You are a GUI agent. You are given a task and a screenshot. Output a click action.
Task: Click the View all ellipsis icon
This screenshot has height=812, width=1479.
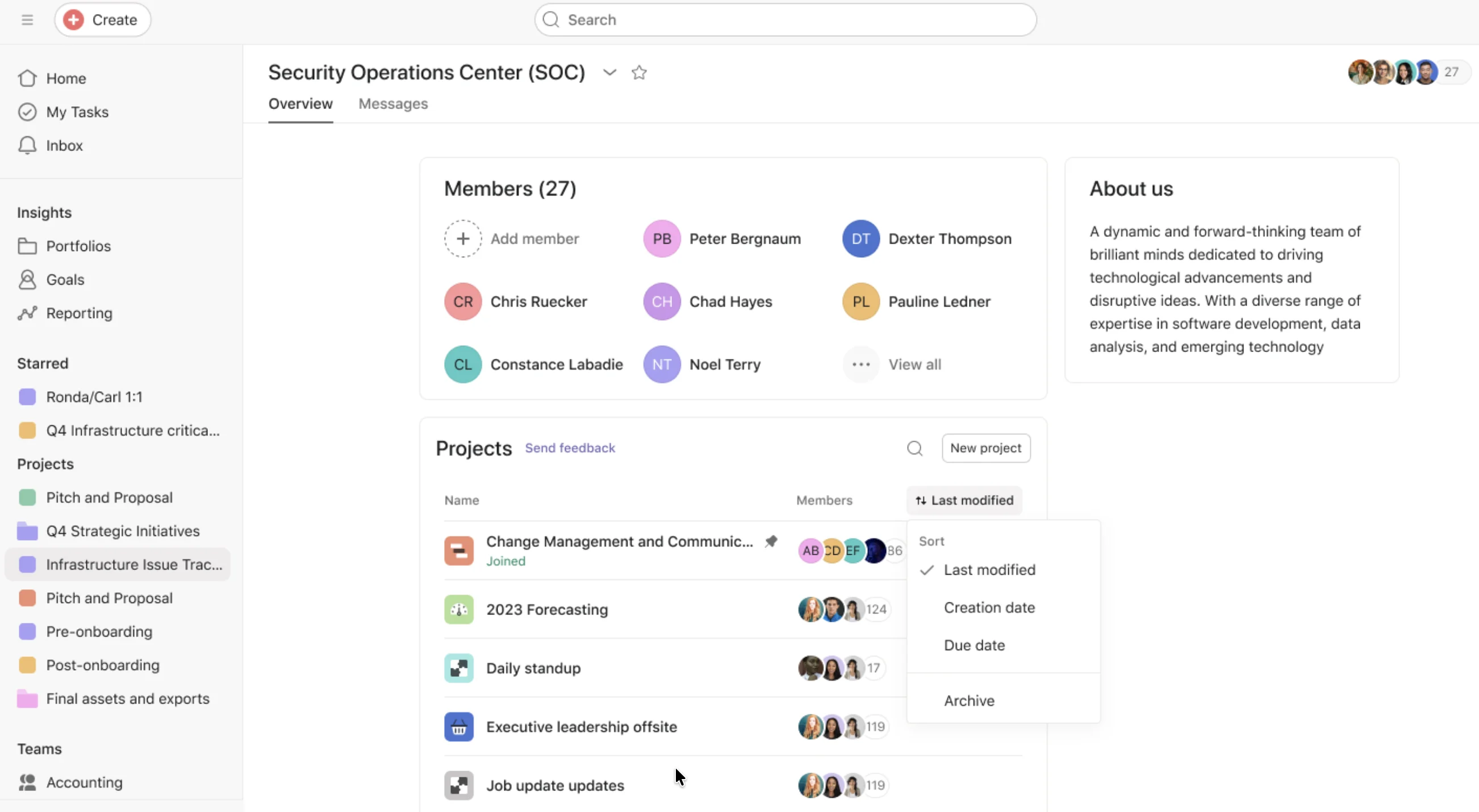[x=860, y=365]
